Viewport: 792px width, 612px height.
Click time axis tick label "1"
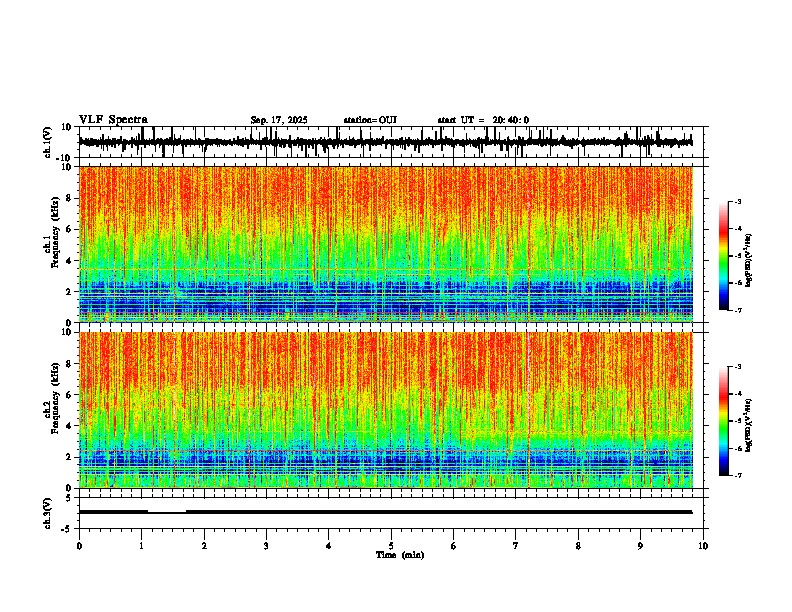[141, 546]
